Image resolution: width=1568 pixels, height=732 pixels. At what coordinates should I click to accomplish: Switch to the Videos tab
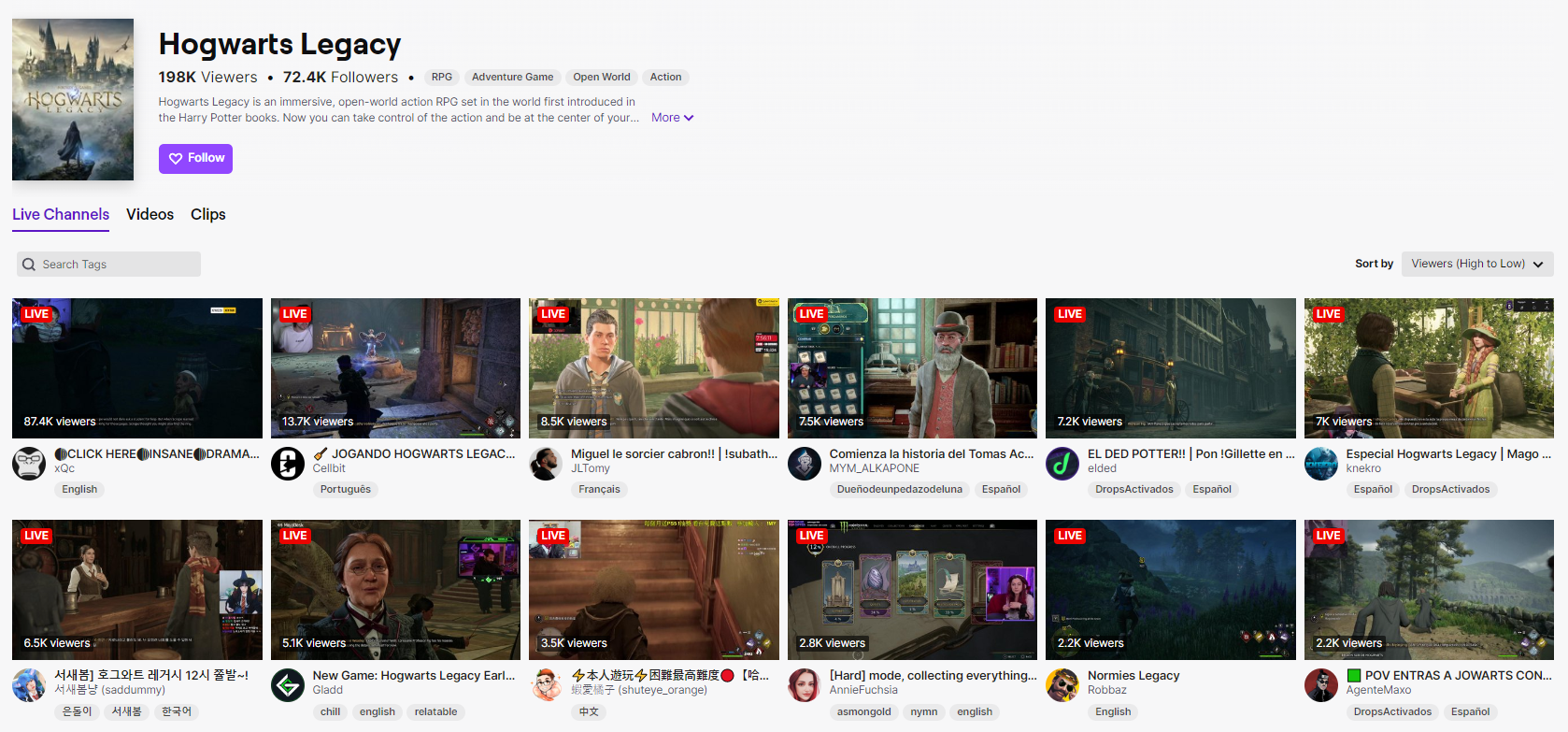click(150, 214)
